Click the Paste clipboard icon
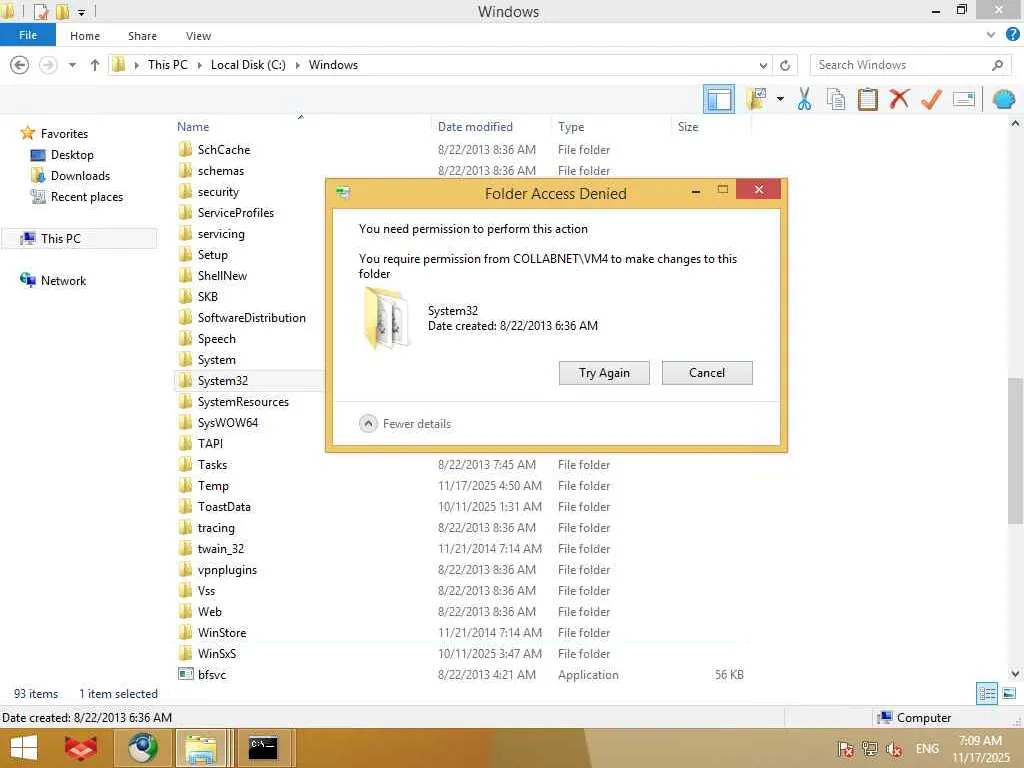The width and height of the screenshot is (1024, 768). tap(867, 99)
